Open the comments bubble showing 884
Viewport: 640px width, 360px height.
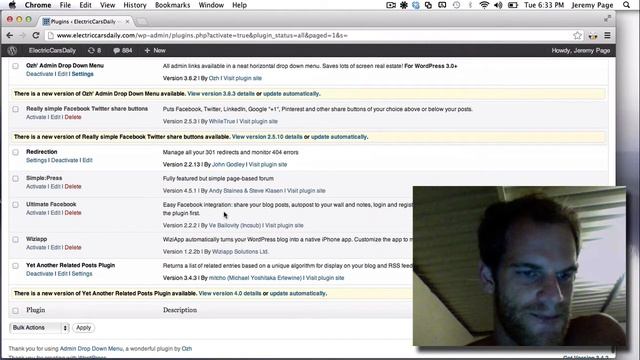pyautogui.click(x=123, y=51)
